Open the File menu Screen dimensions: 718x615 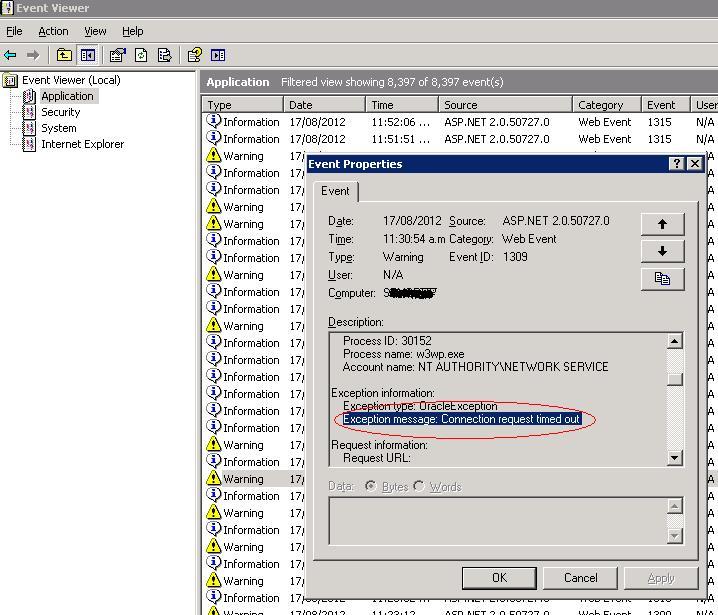point(14,31)
